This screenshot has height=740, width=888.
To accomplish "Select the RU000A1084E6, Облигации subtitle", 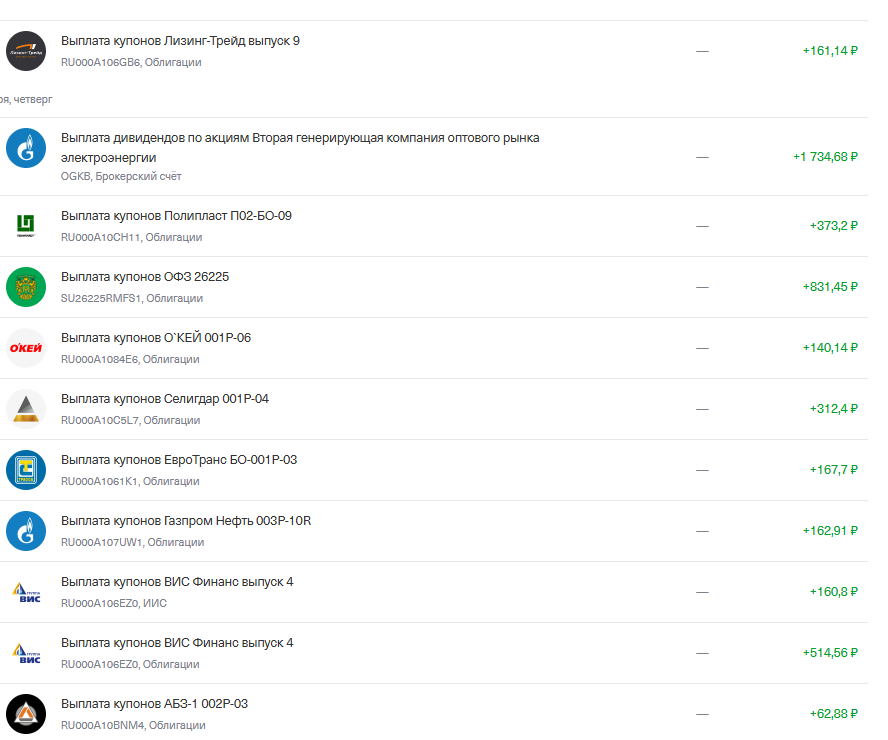I will pyautogui.click(x=130, y=360).
